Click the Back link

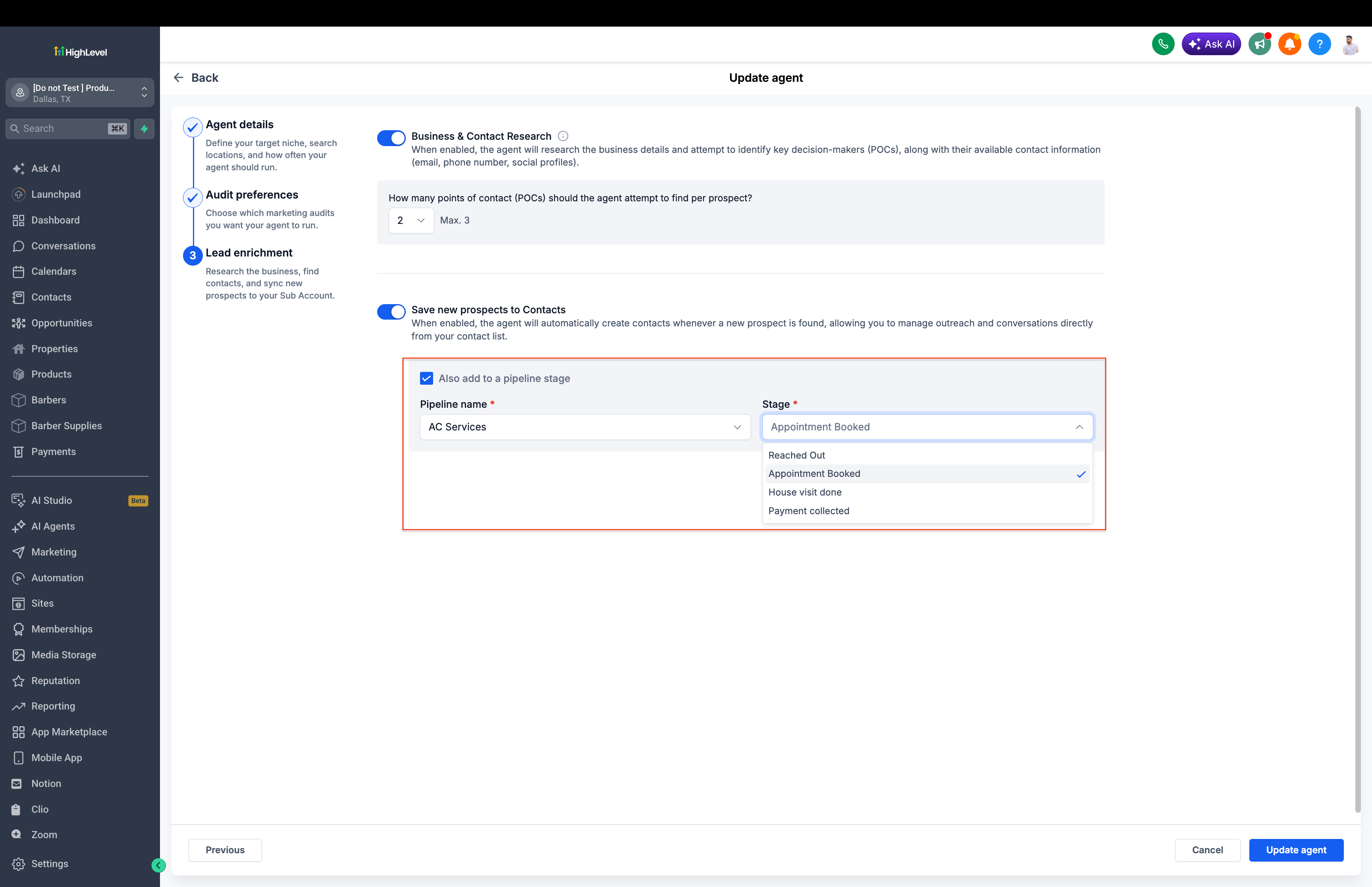coord(196,78)
